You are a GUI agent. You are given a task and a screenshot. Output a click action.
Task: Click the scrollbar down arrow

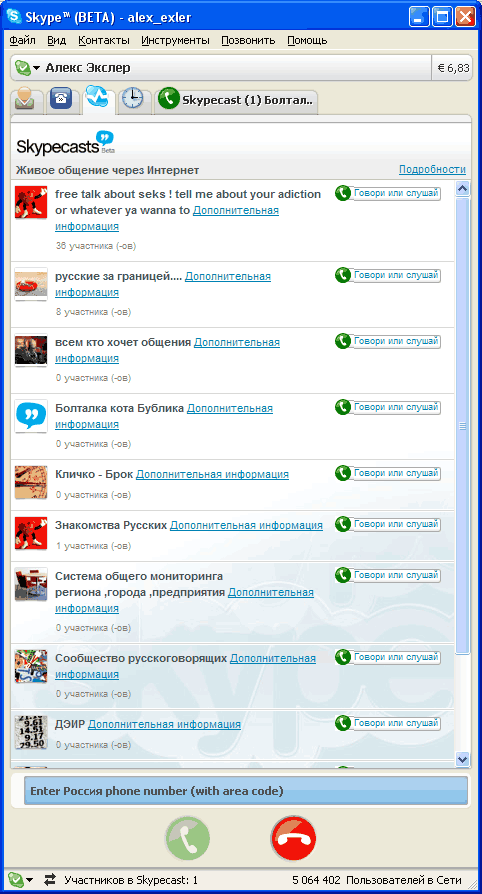(x=463, y=759)
